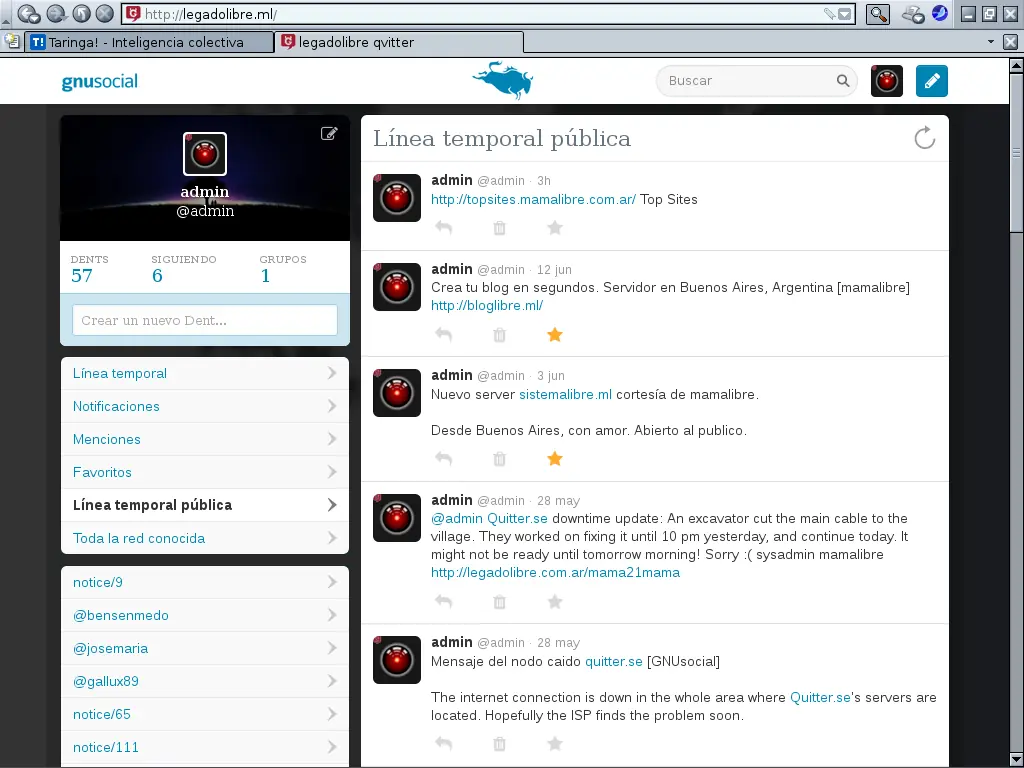Go forward with the browser forward button
The image size is (1024, 768).
tap(56, 14)
